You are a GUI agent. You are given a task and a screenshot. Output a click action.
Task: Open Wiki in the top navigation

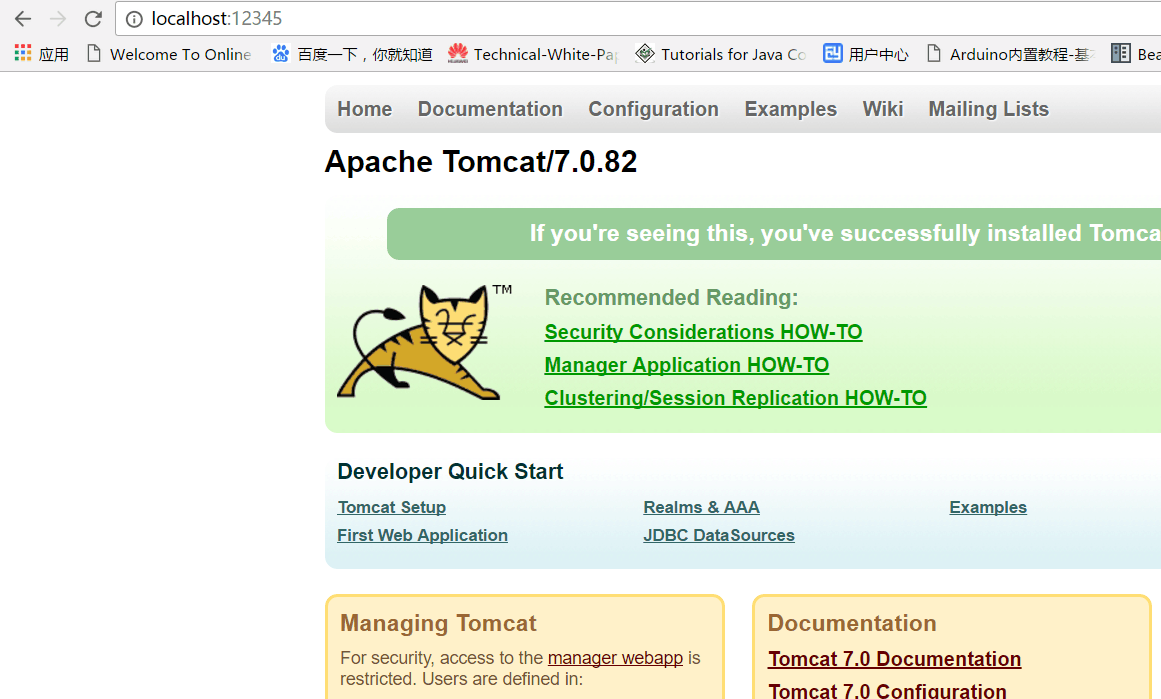pos(883,109)
